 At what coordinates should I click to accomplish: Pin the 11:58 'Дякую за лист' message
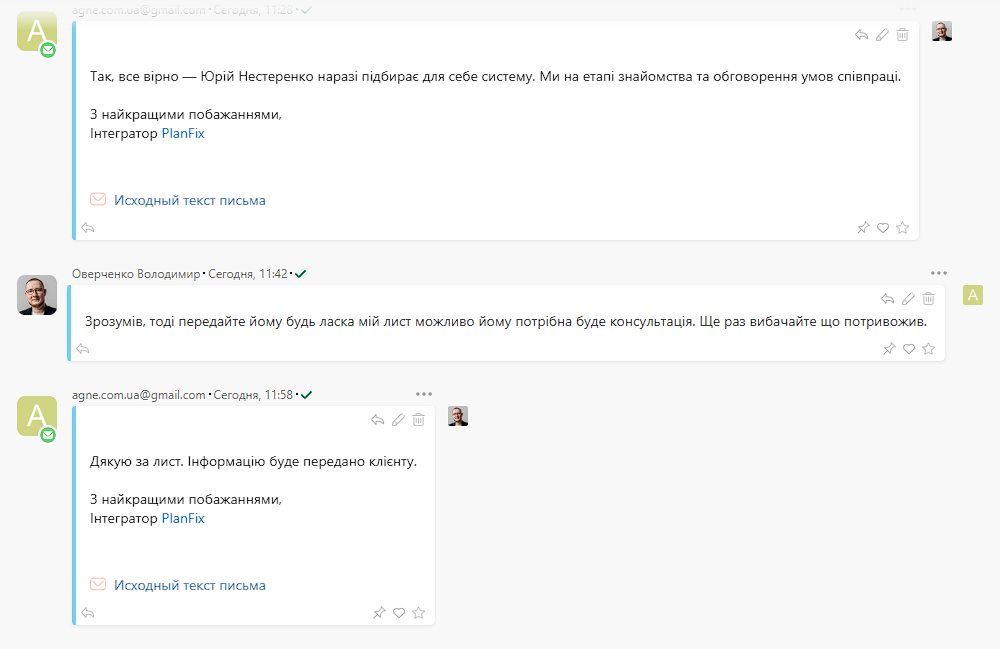[379, 613]
